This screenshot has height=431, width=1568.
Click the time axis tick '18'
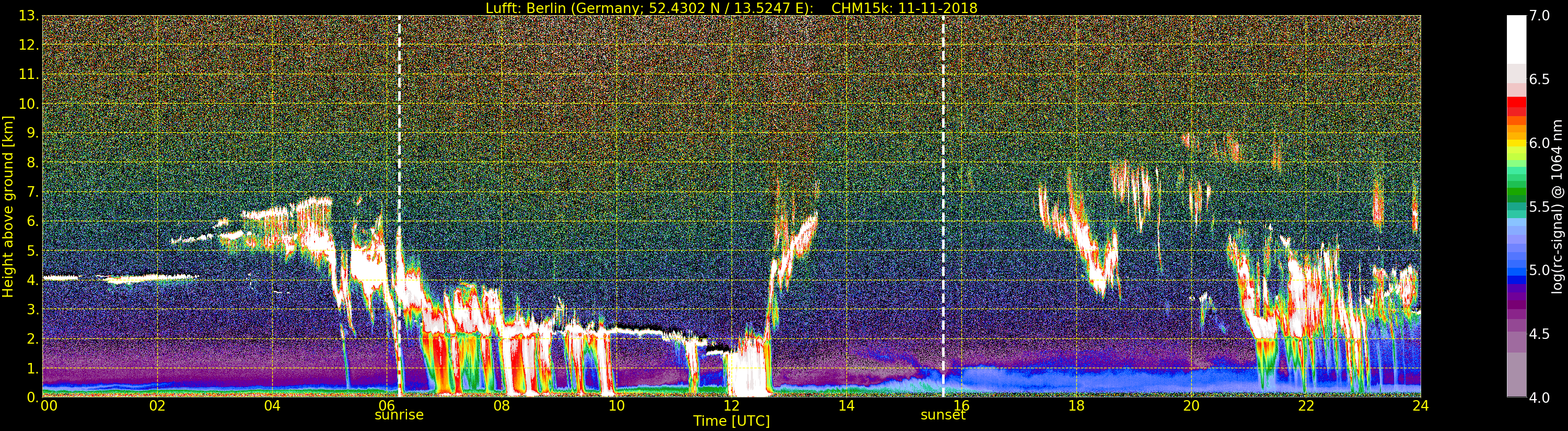[1076, 406]
